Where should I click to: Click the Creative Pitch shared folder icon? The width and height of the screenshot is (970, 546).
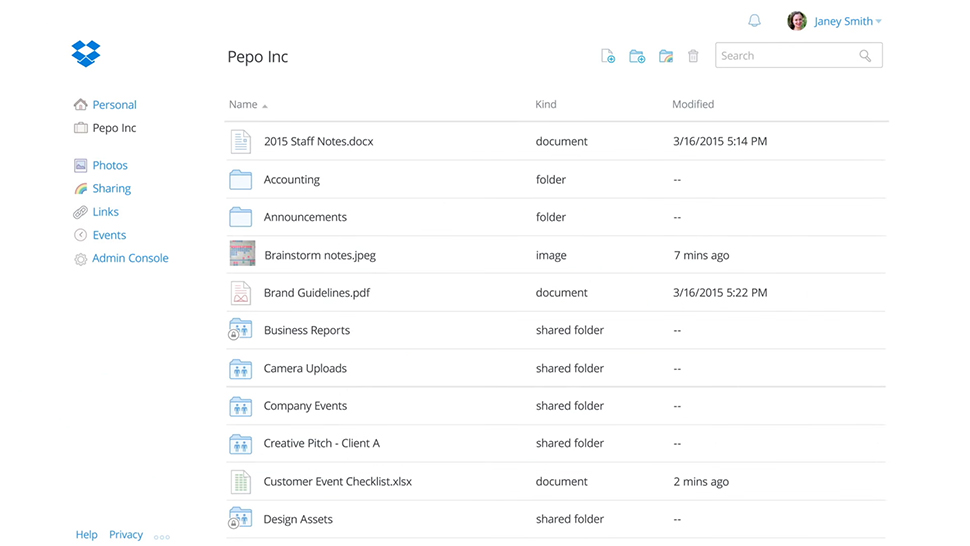coord(241,444)
